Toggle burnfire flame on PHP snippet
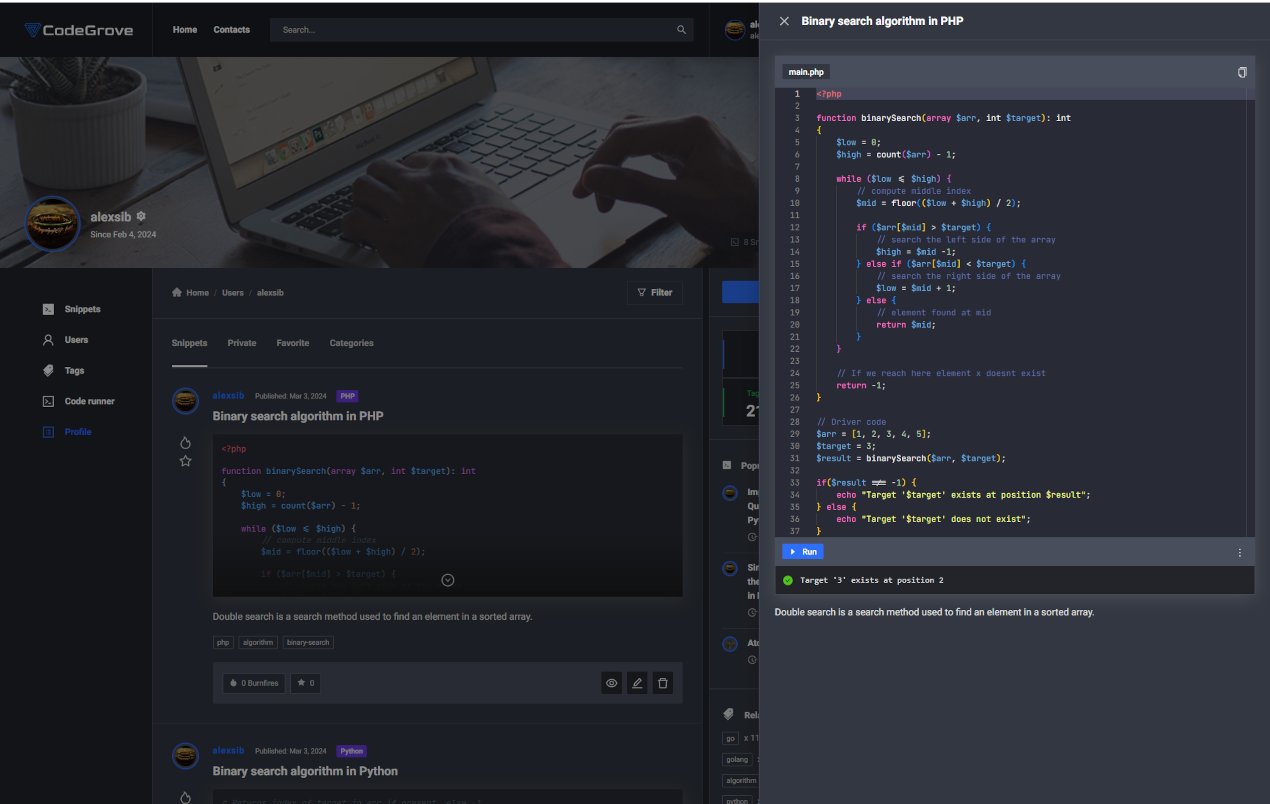The image size is (1270, 804). point(185,442)
